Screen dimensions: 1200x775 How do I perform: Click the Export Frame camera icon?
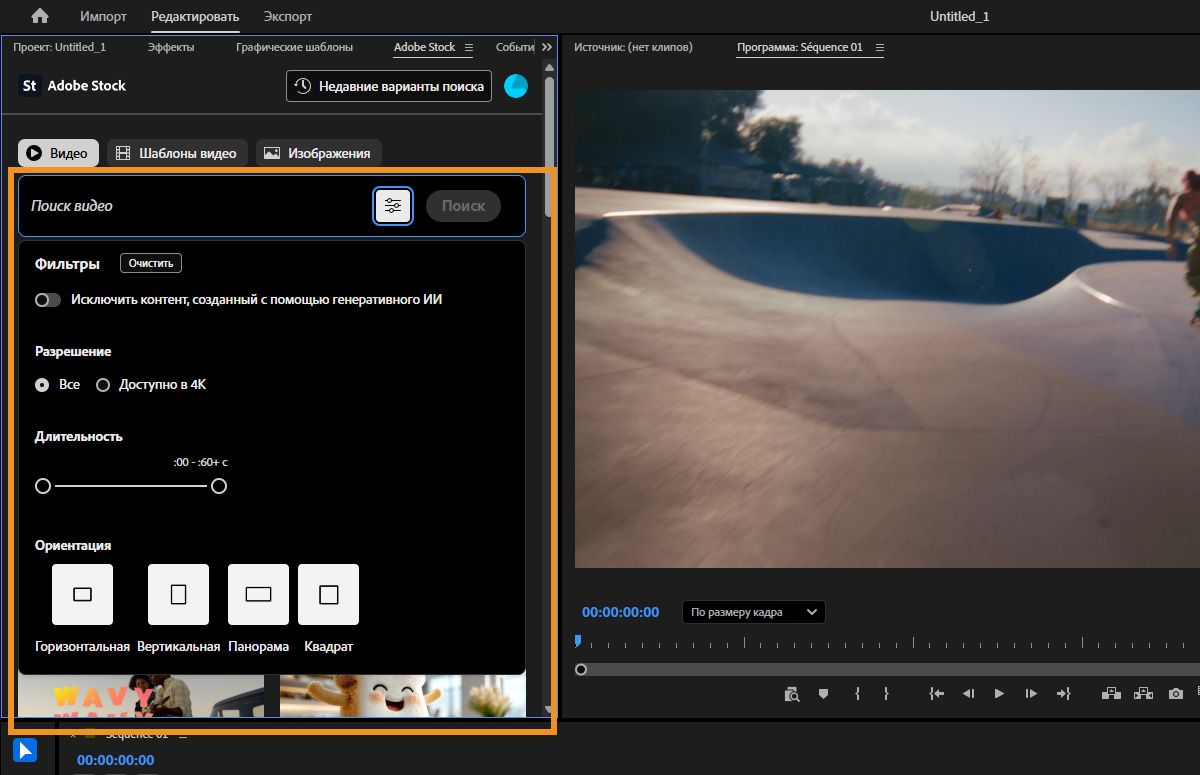[1175, 693]
